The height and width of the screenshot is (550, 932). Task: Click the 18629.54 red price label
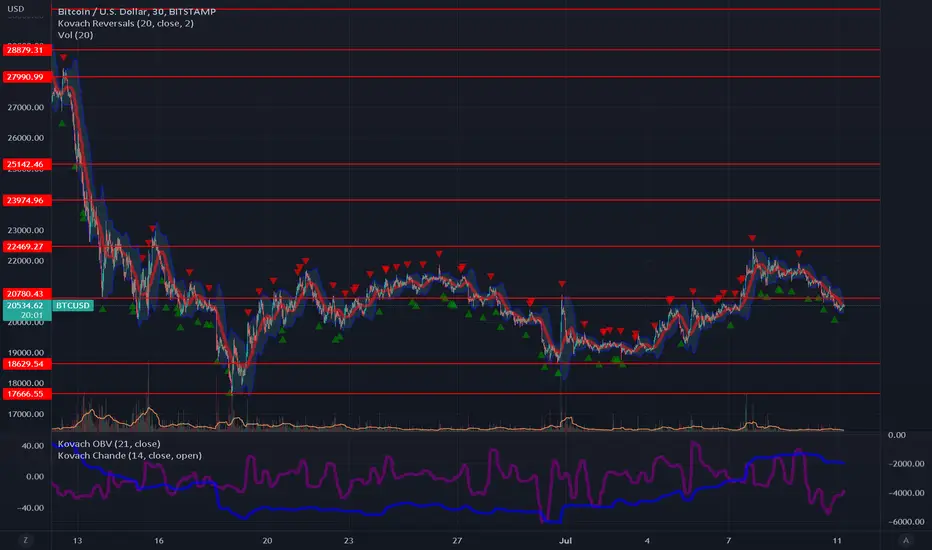click(27, 364)
